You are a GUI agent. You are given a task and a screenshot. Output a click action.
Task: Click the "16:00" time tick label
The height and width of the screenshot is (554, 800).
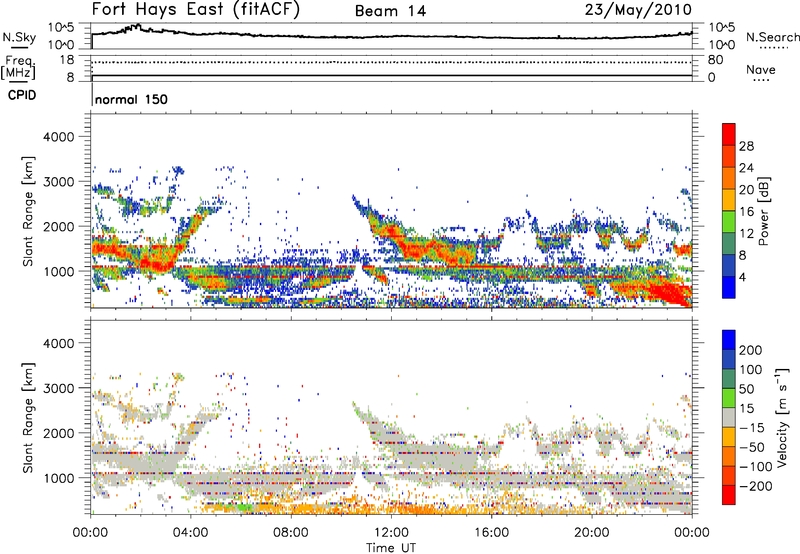click(x=491, y=533)
